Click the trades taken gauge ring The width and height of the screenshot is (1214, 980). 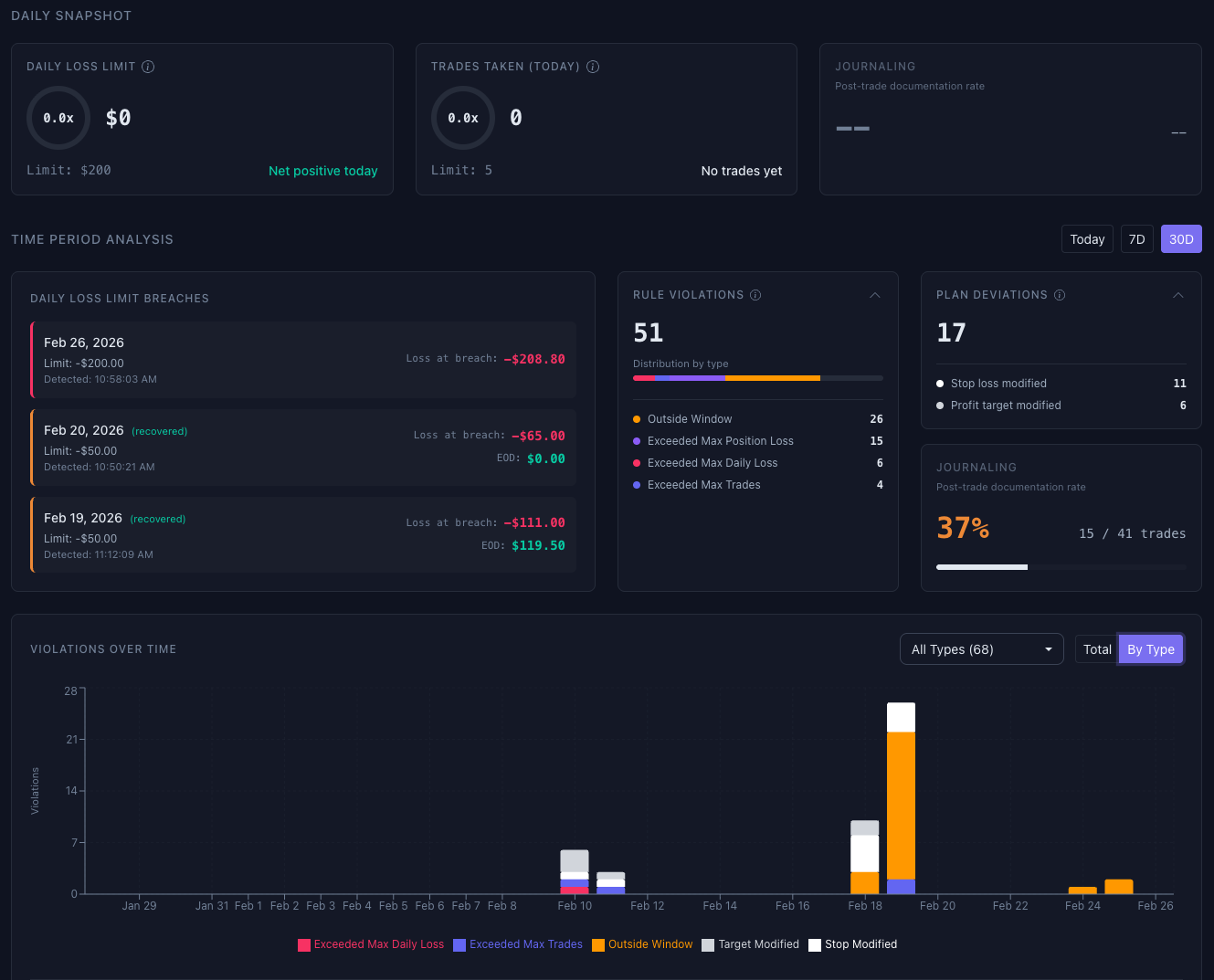click(463, 118)
